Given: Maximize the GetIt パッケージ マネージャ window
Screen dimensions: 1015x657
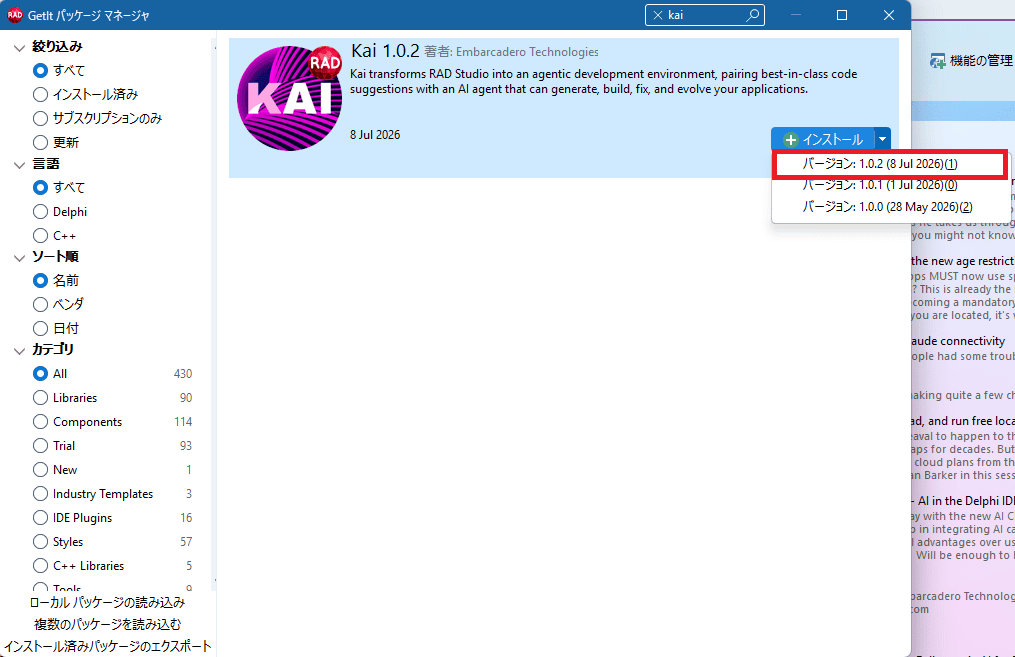Looking at the screenshot, I should tap(842, 15).
